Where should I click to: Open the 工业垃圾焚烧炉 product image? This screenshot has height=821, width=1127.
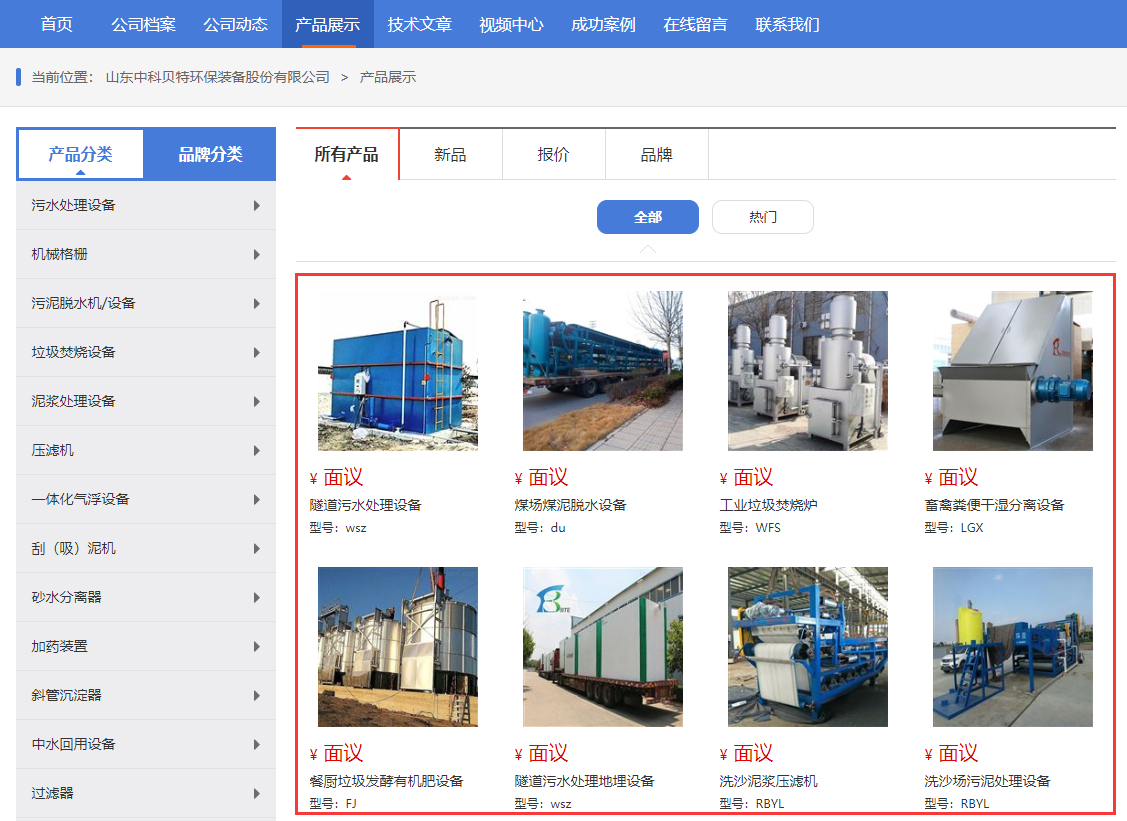808,371
